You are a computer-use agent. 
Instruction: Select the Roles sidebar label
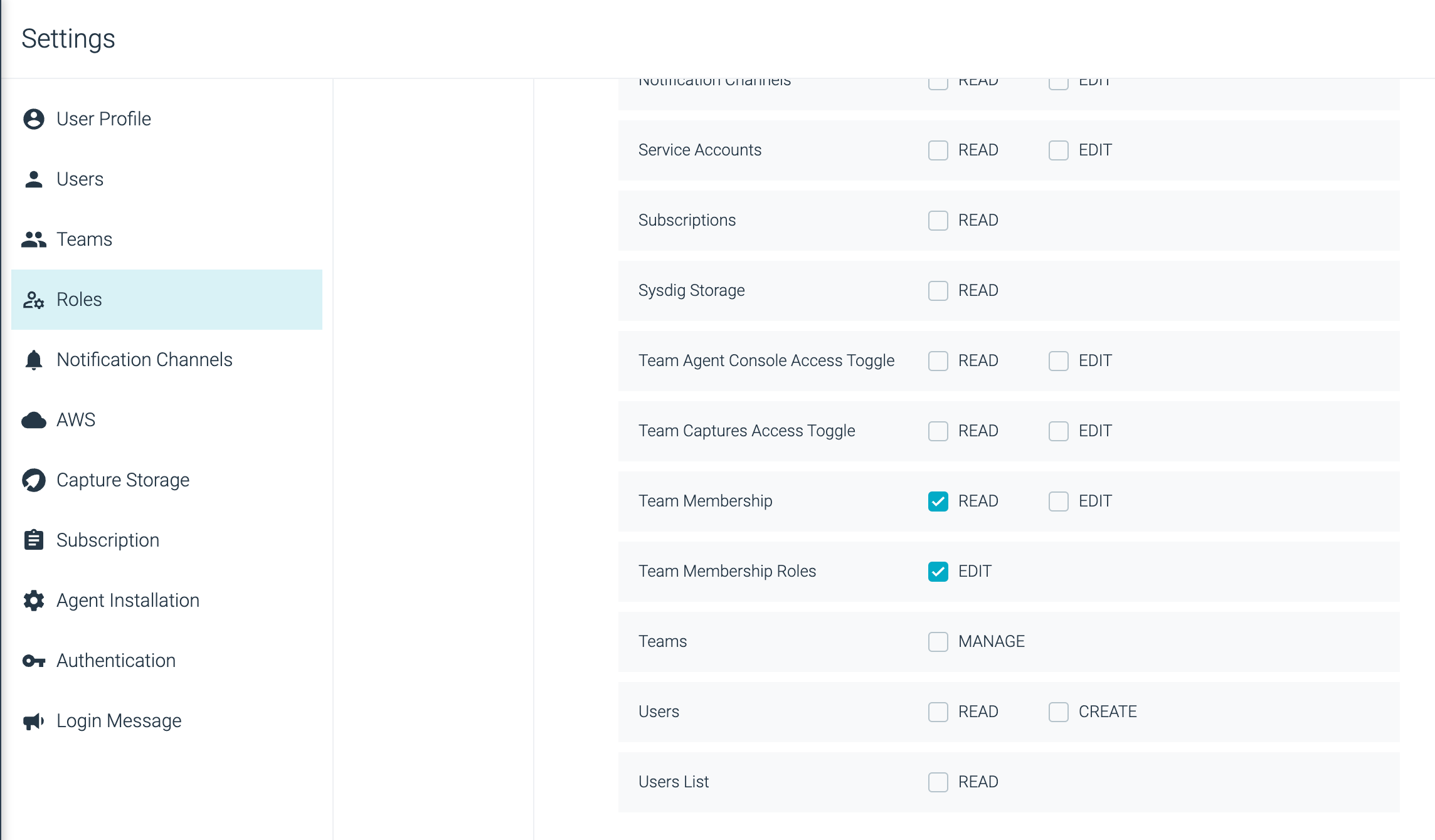point(79,300)
